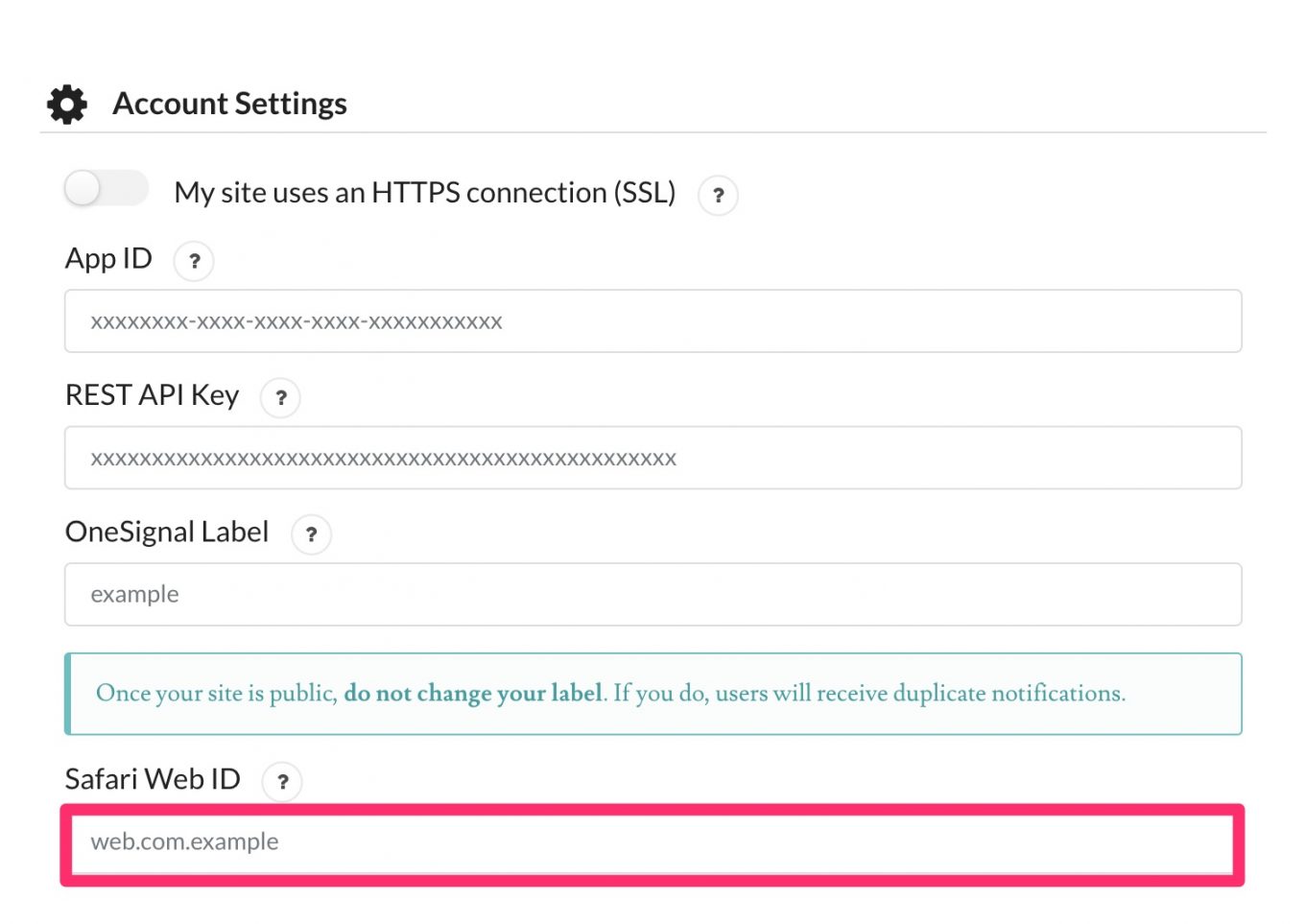Focus the Safari Web ID input field
Image resolution: width=1305 pixels, height=924 pixels.
click(x=652, y=842)
